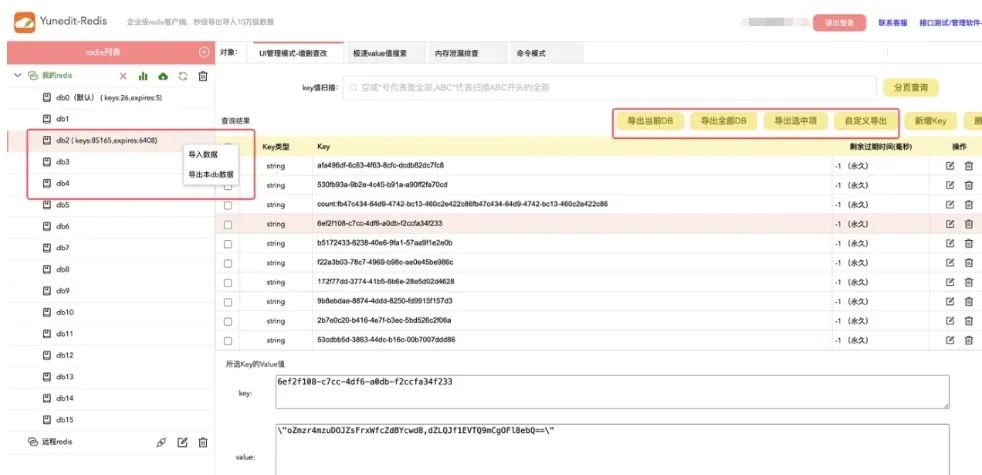Screen dimensions: 982x475
Task: Click the green cloud upload icon for 我的redis
Action: 163,76
